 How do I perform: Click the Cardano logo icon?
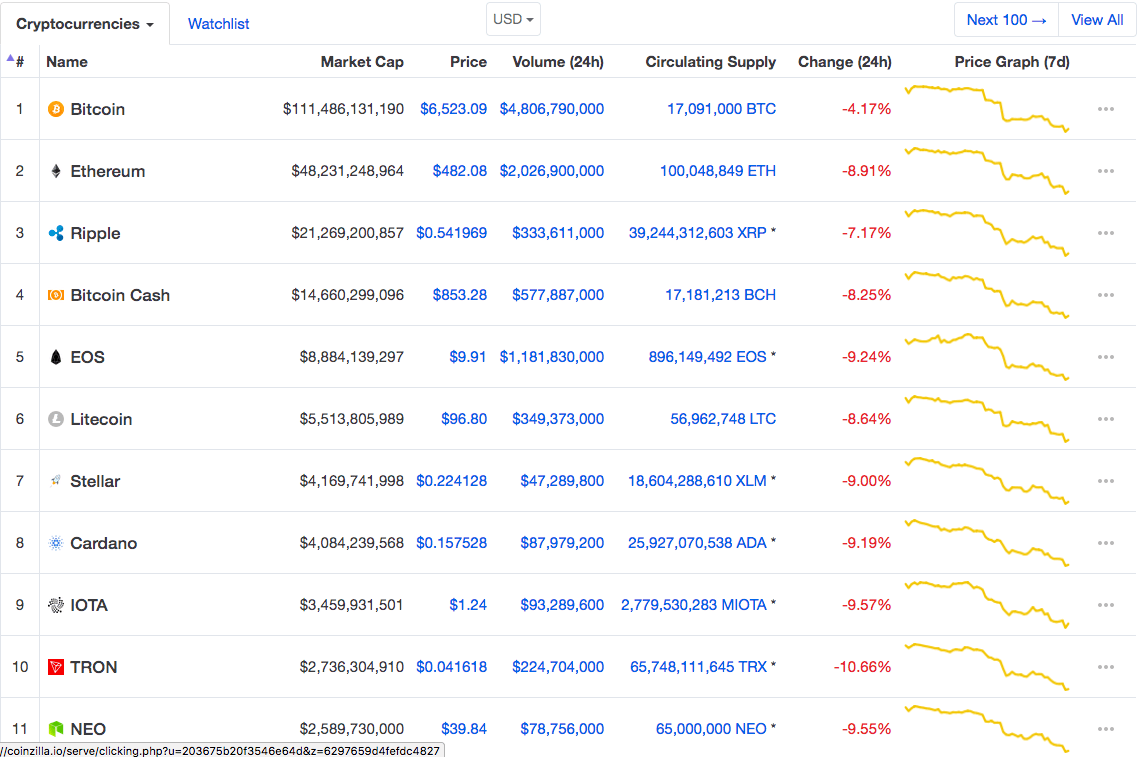(x=55, y=543)
